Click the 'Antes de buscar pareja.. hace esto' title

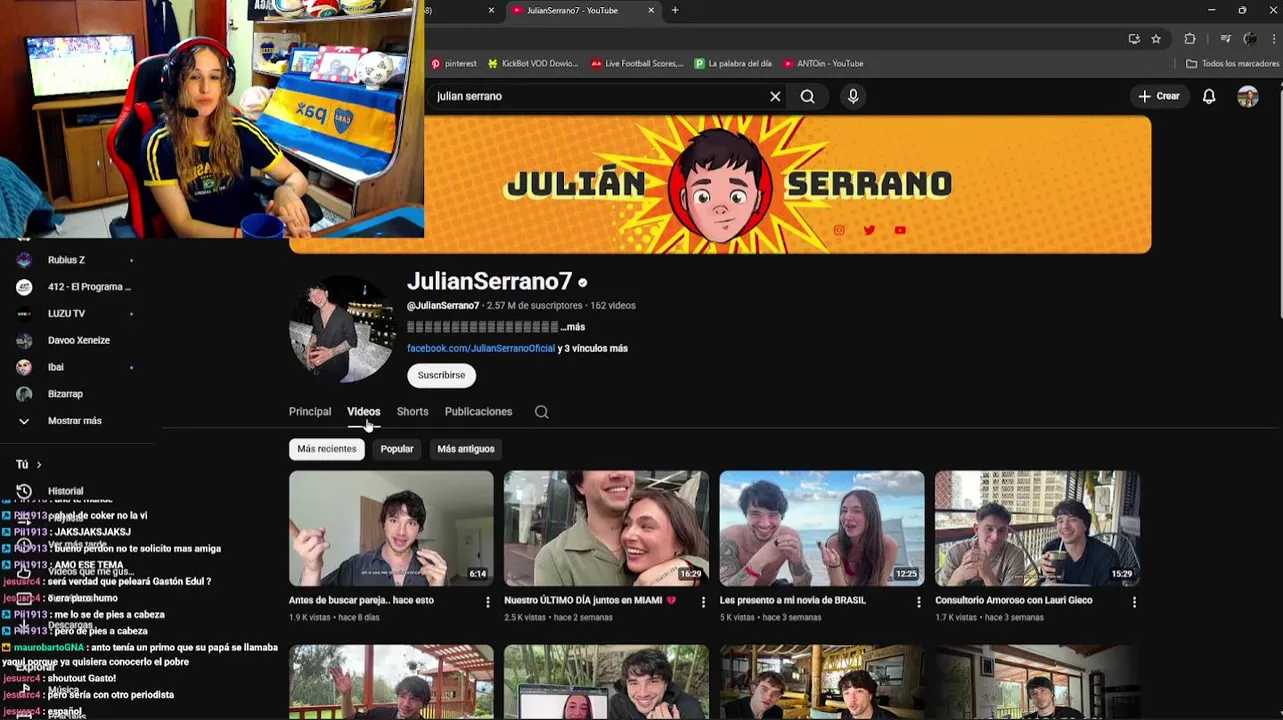pos(361,600)
